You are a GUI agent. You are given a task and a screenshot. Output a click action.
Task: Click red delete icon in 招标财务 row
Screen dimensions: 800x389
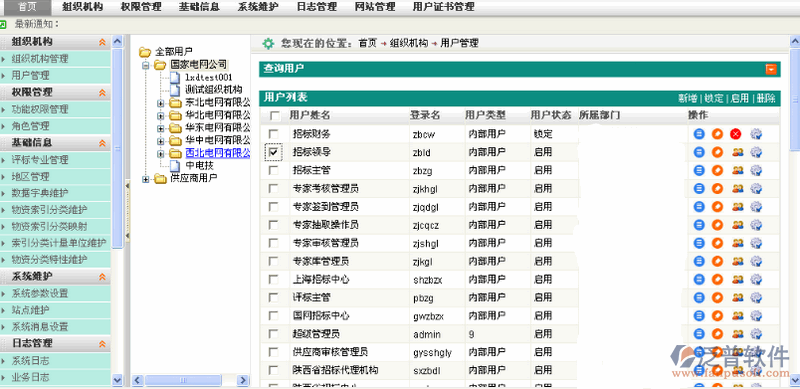(735, 134)
